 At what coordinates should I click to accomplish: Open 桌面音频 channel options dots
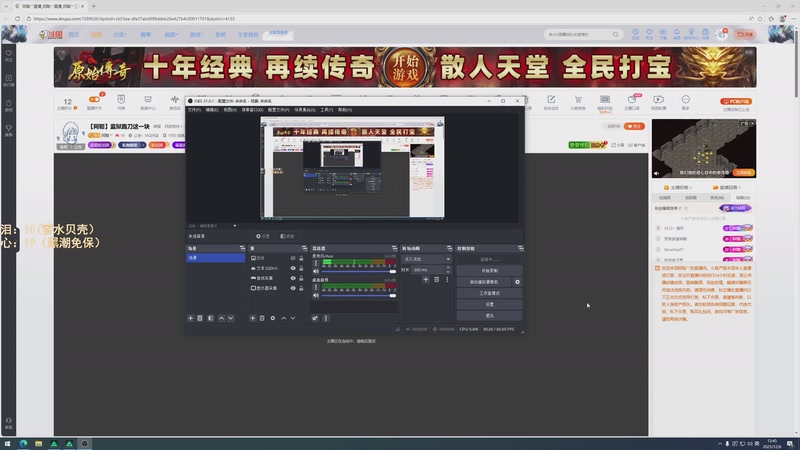tap(316, 287)
